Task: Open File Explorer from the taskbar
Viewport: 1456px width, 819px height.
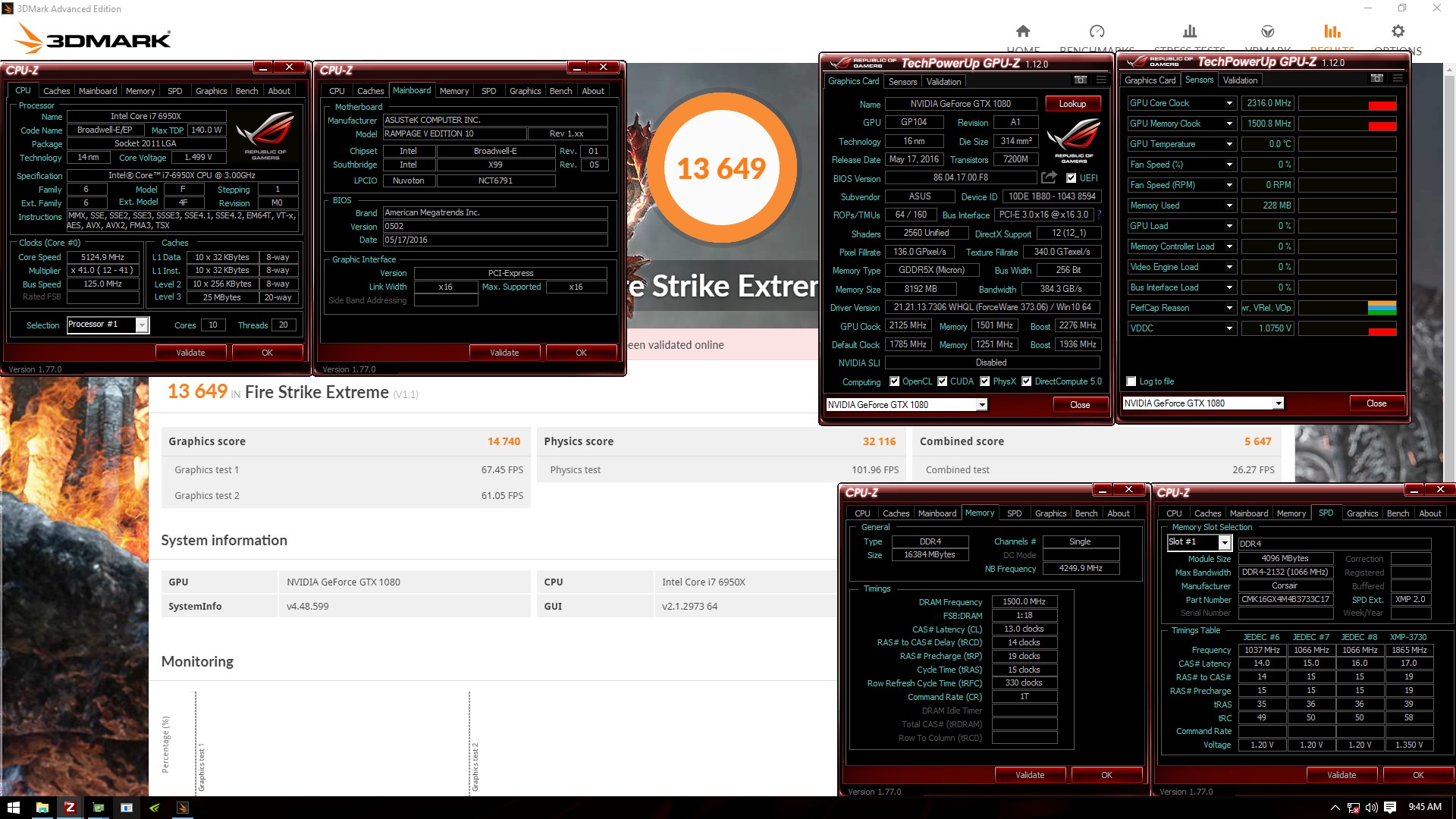Action: pyautogui.click(x=42, y=808)
